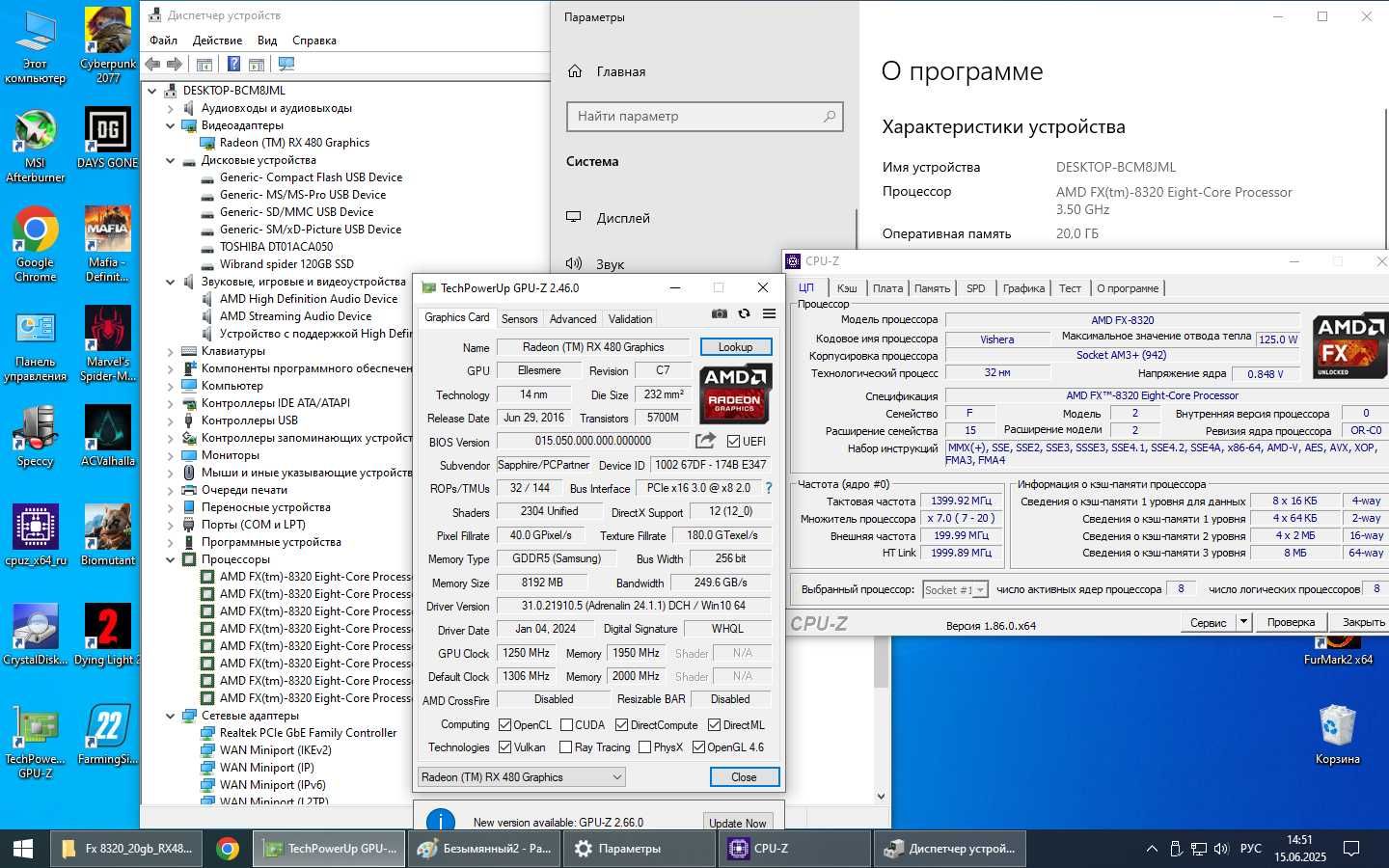The image size is (1389, 868).
Task: Toggle the Ray Tracing checkbox
Action: [x=565, y=747]
